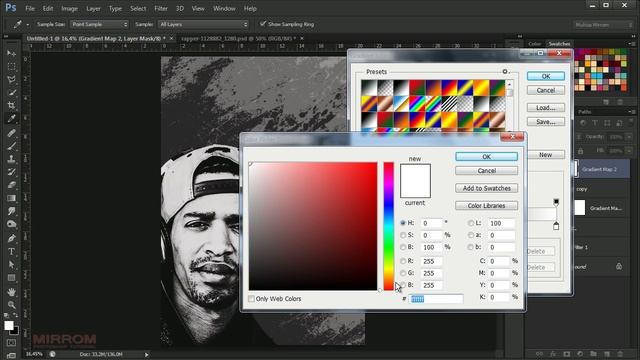
Task: Cancel the Color Picker dialog
Action: pyautogui.click(x=487, y=171)
